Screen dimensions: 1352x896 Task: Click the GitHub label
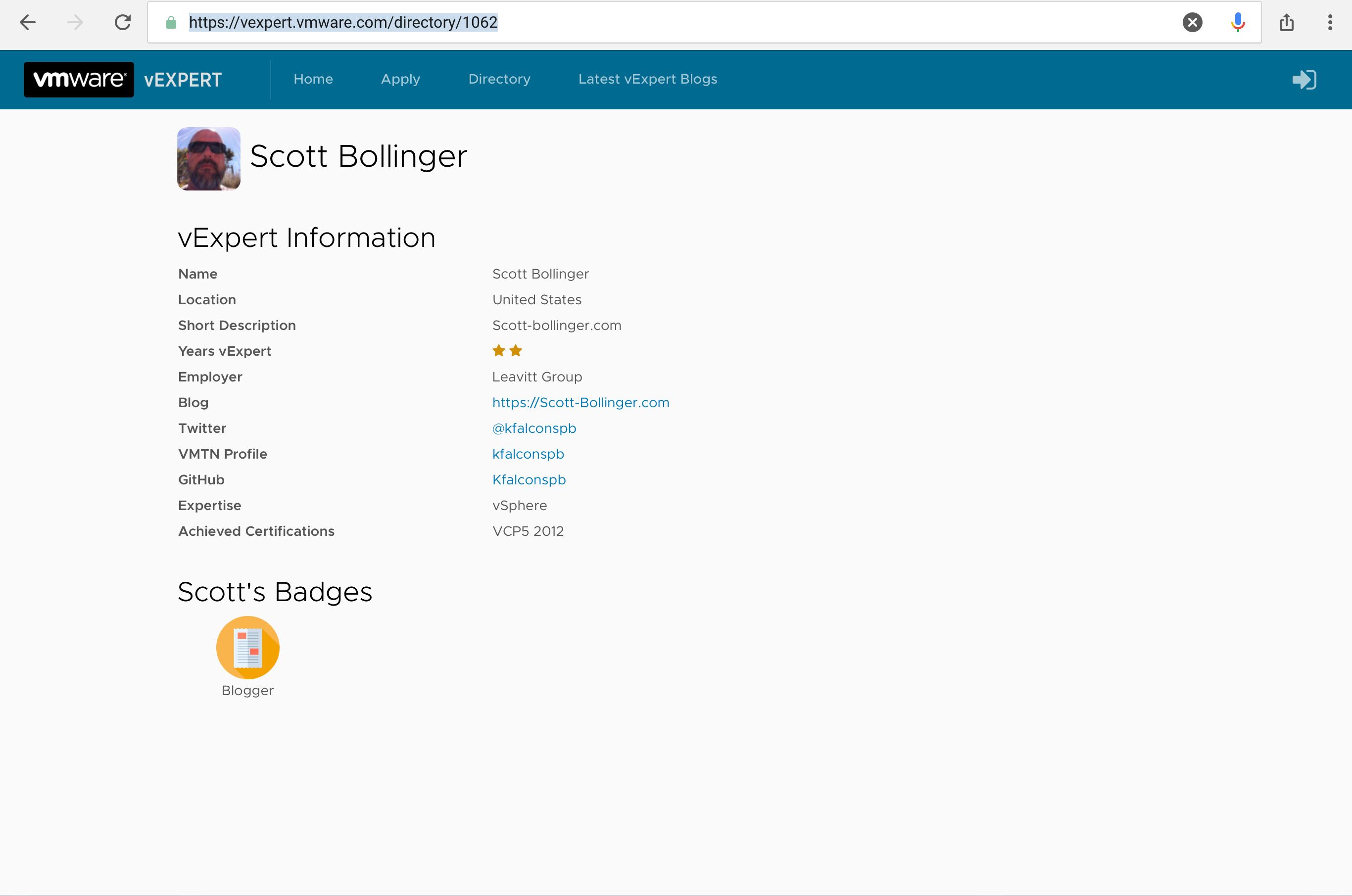[x=200, y=479]
